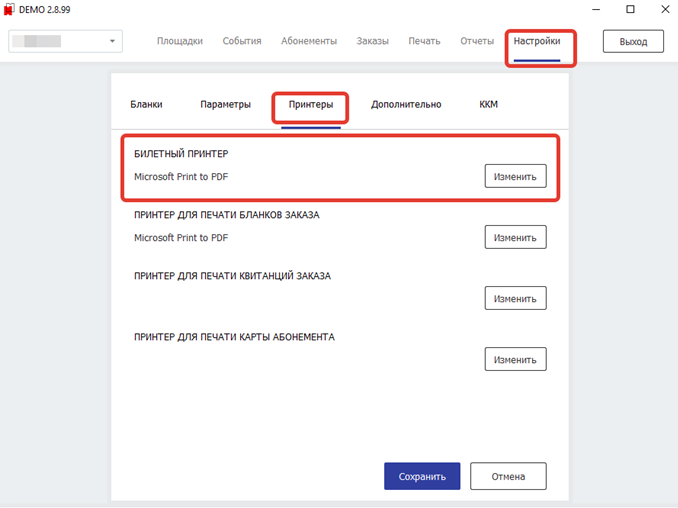Image resolution: width=678 pixels, height=508 pixels.
Task: Select the Принтеры tab
Action: (310, 104)
